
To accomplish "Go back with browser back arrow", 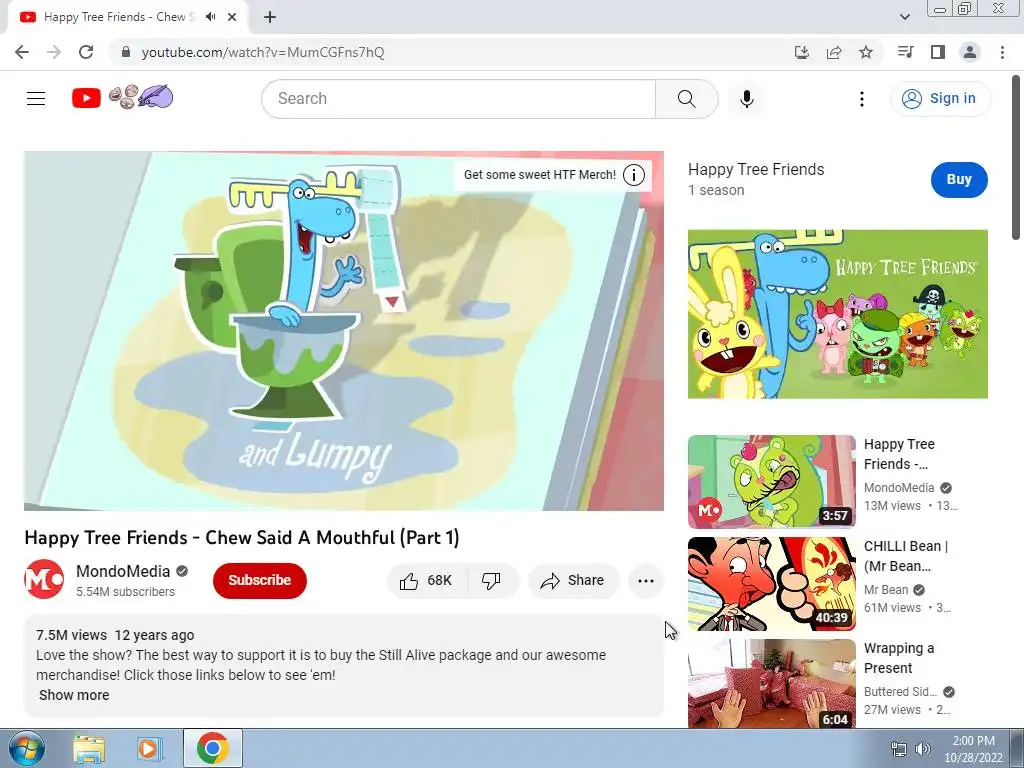I will pos(22,52).
